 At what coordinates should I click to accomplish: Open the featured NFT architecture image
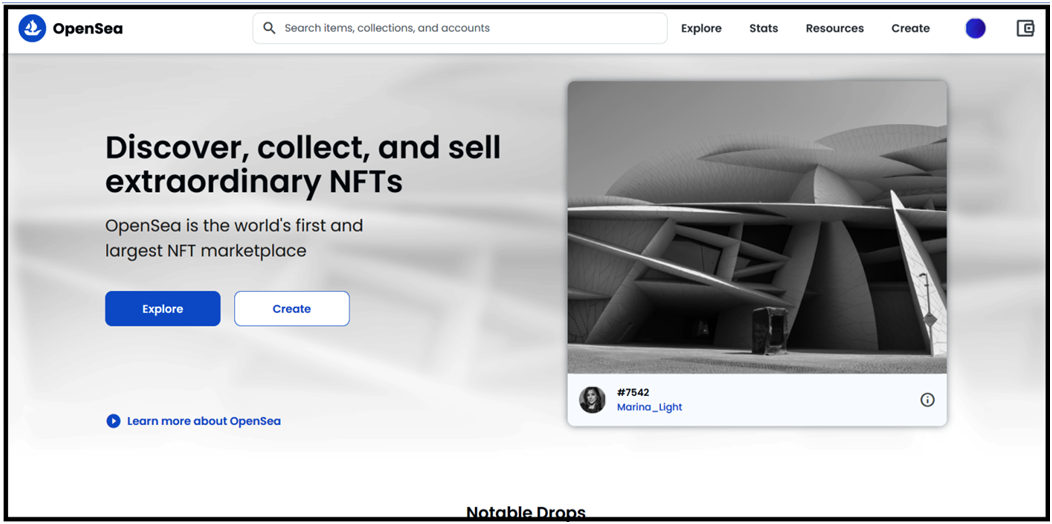757,227
